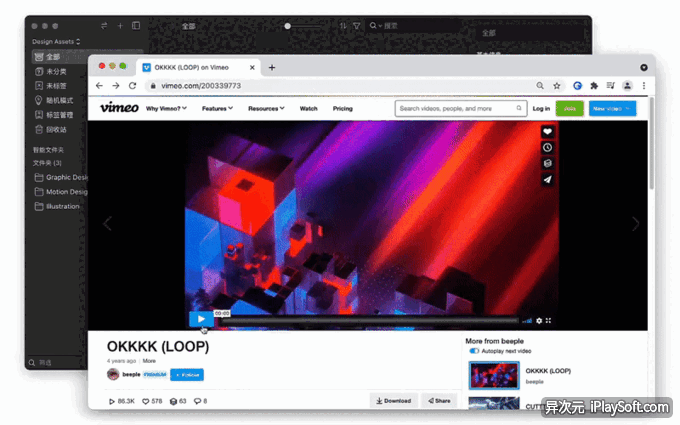Click the More link under title

(x=149, y=361)
